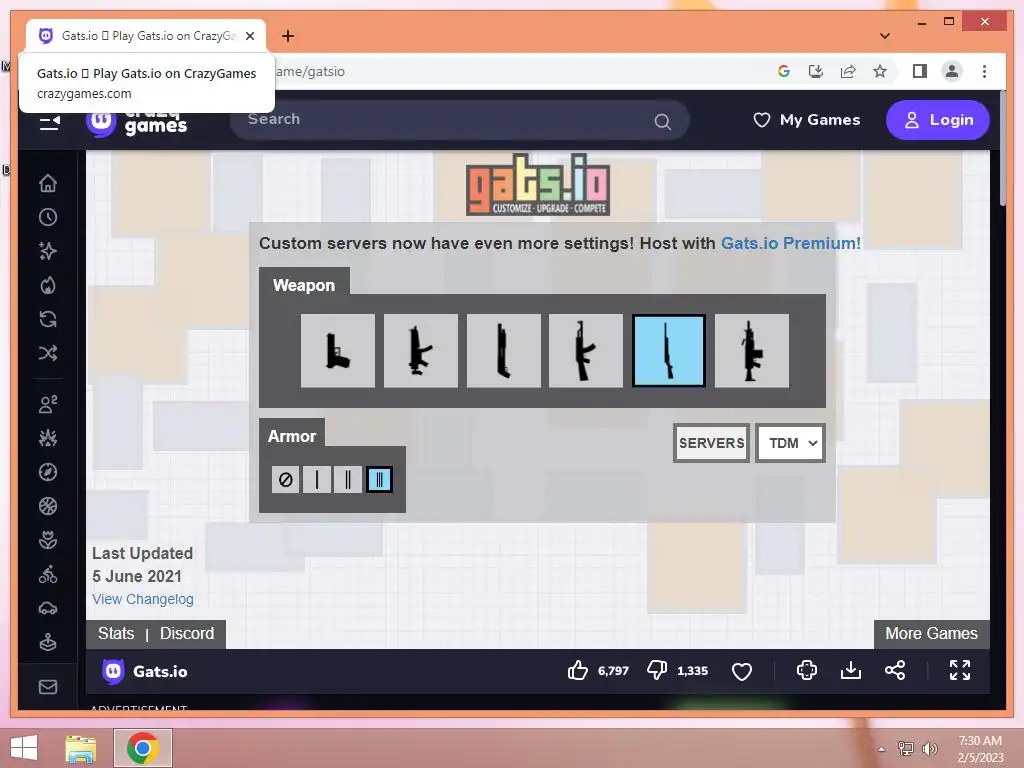Pick the assault rifle weapon
The width and height of the screenshot is (1024, 768).
point(586,351)
